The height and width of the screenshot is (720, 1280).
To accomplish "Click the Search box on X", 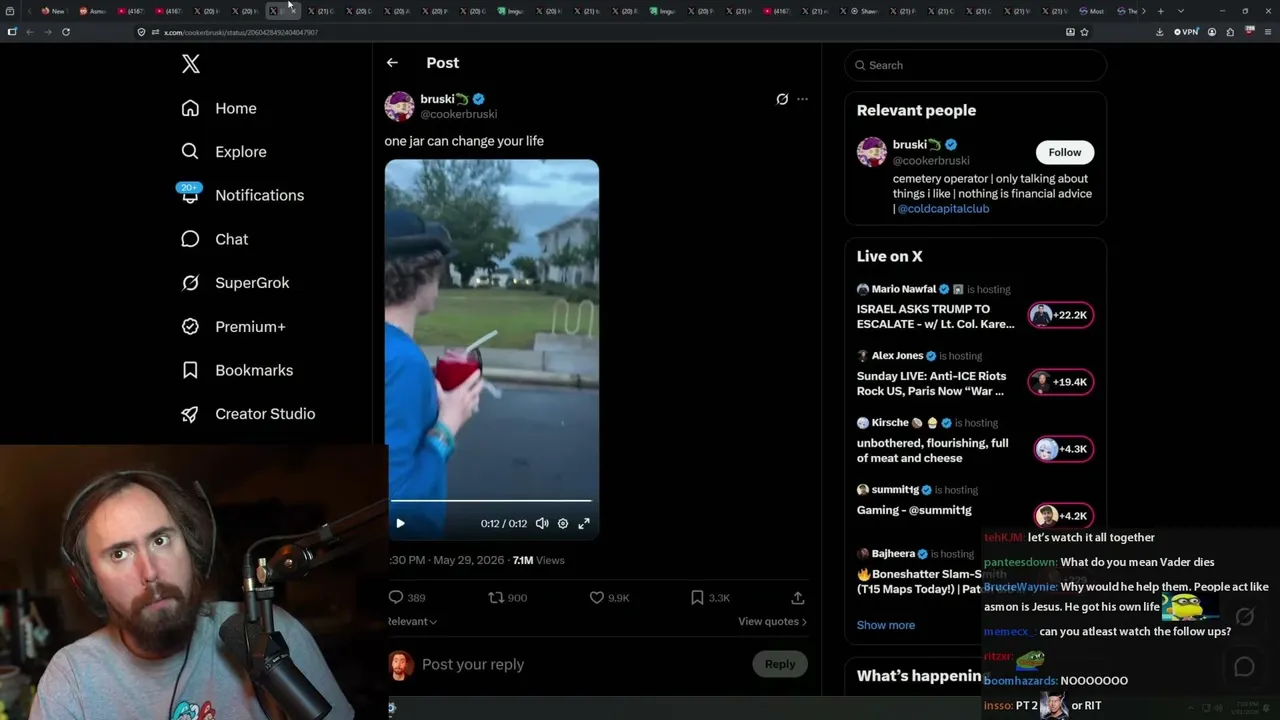I will tap(976, 65).
